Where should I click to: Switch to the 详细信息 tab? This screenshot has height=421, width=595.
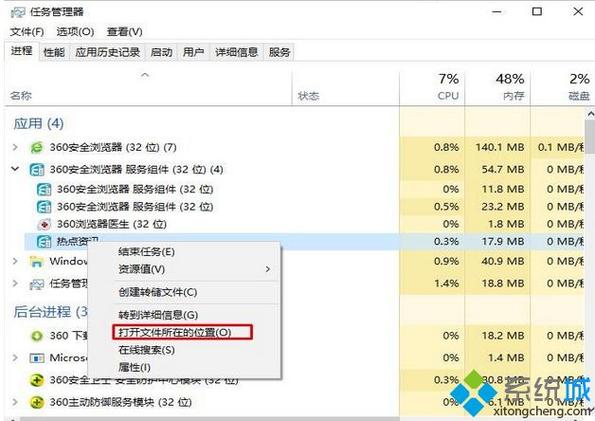click(236, 52)
